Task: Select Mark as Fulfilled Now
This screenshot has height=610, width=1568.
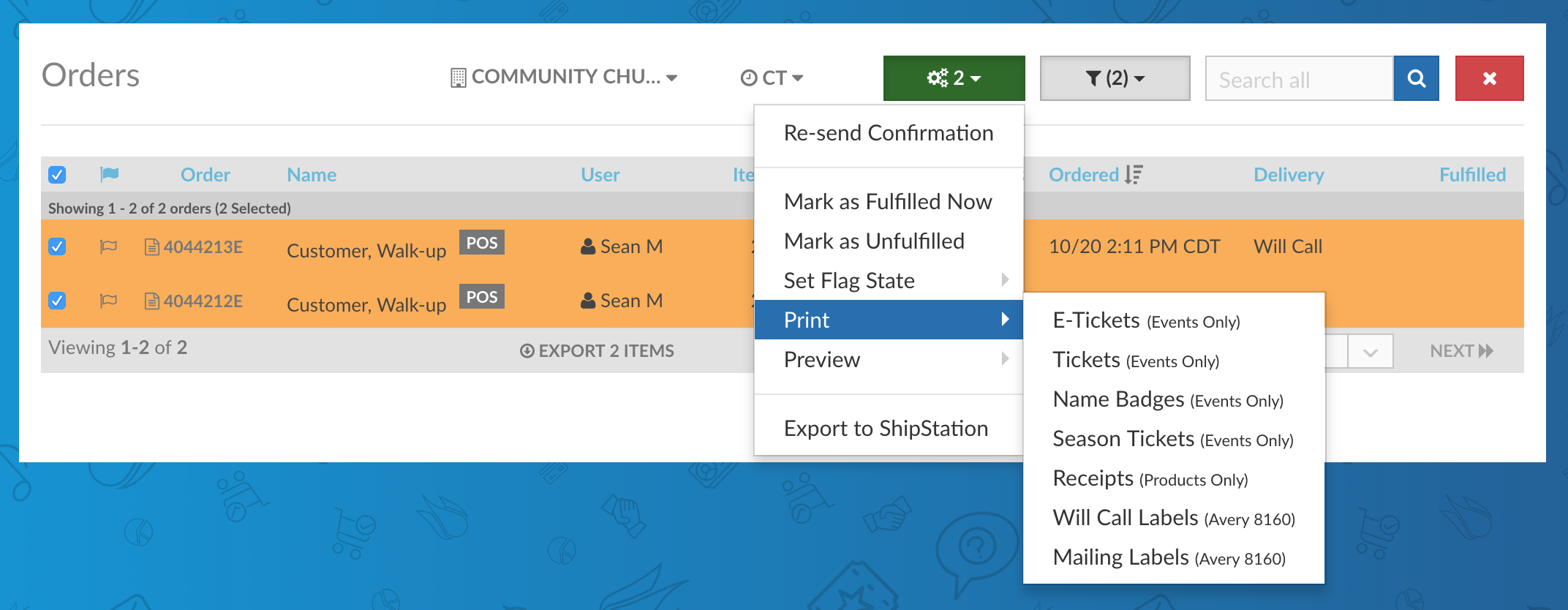Action: 887,202
